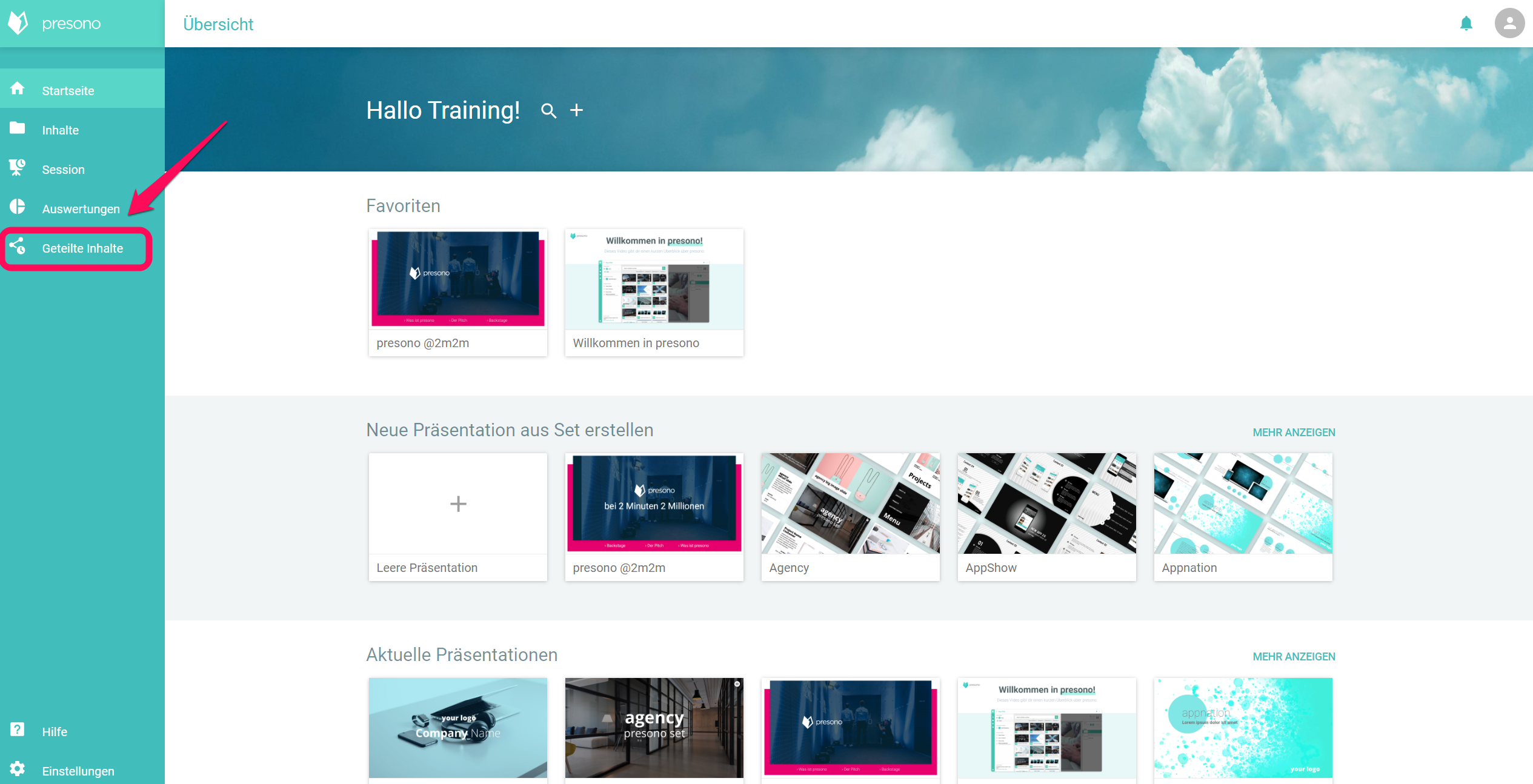Click the Auswertungen pie chart icon
This screenshot has width=1533, height=784.
[x=18, y=207]
